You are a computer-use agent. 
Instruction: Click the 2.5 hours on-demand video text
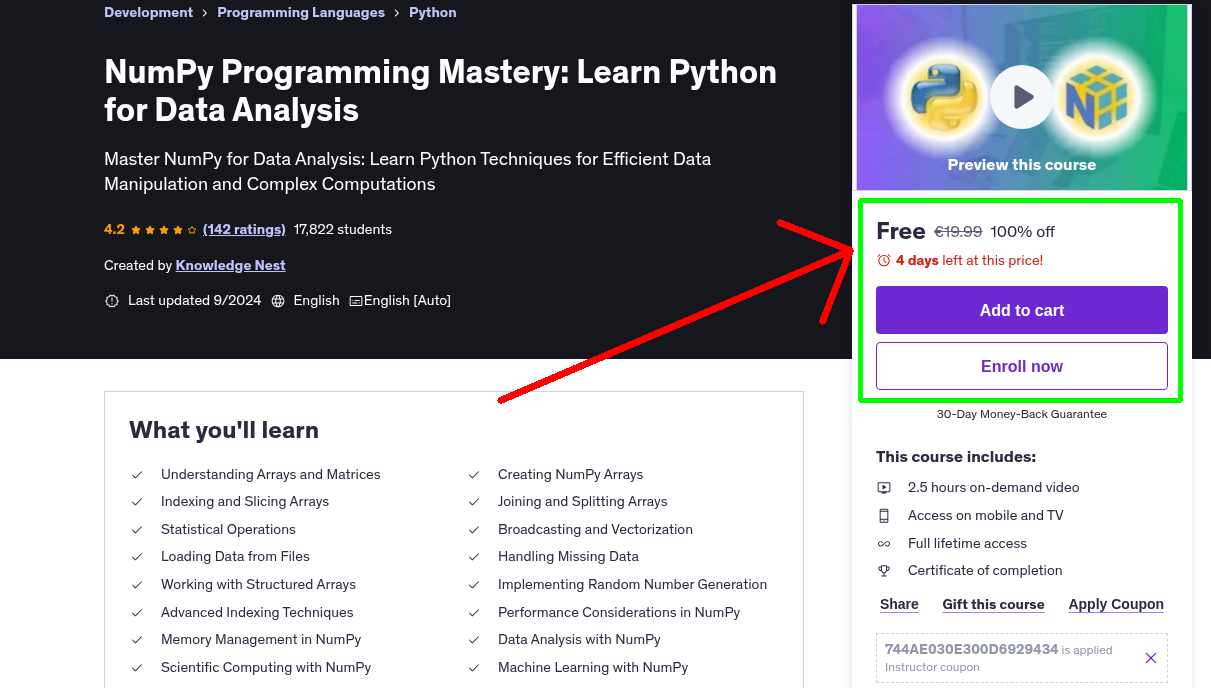[994, 488]
